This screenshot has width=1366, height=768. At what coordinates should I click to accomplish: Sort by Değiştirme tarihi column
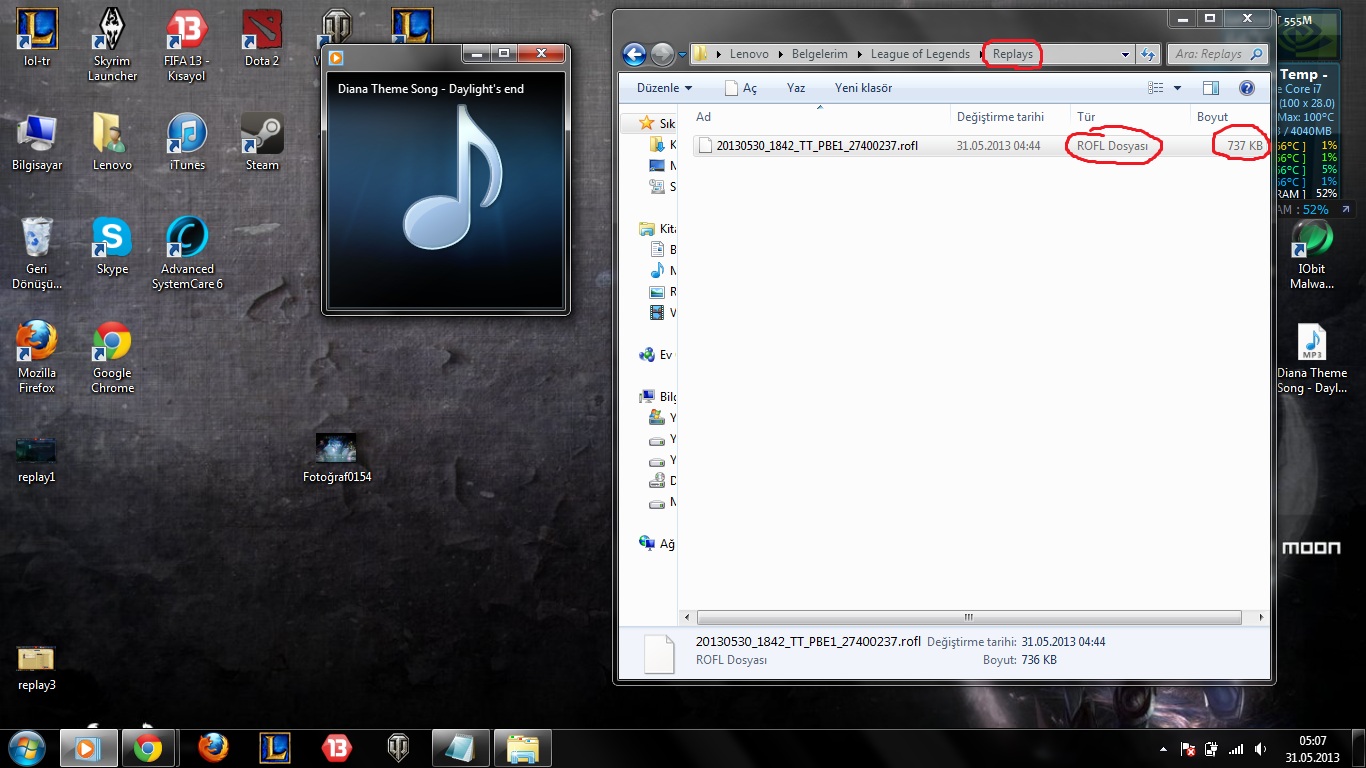[x=1010, y=117]
